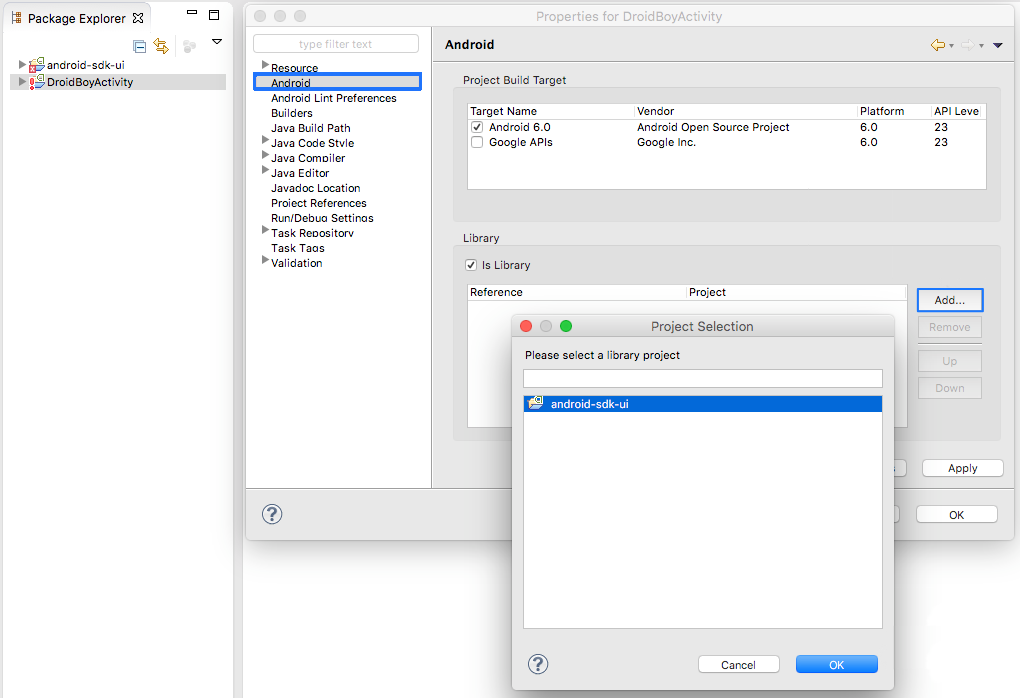Cancel the Project Selection dialog
This screenshot has height=698, width=1020.
[x=738, y=665]
